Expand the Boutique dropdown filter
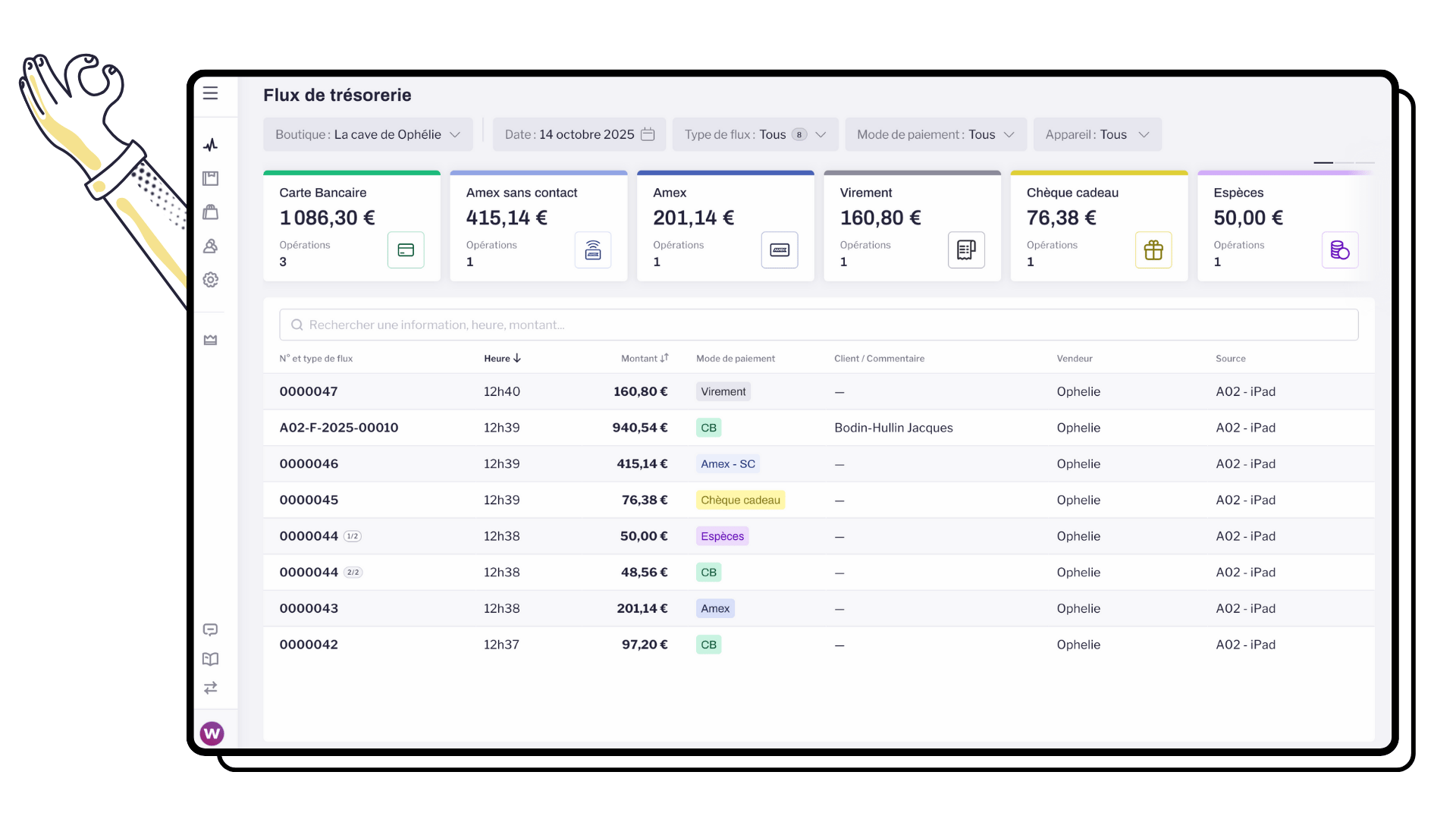This screenshot has height=819, width=1456. (368, 134)
